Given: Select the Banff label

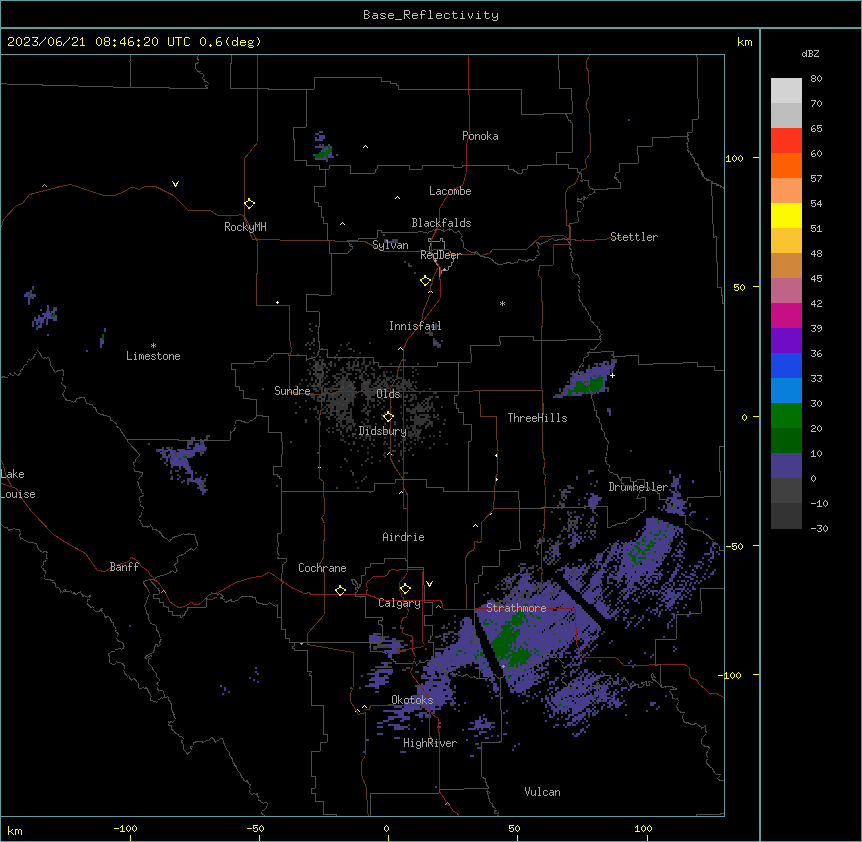Looking at the screenshot, I should coord(124,567).
